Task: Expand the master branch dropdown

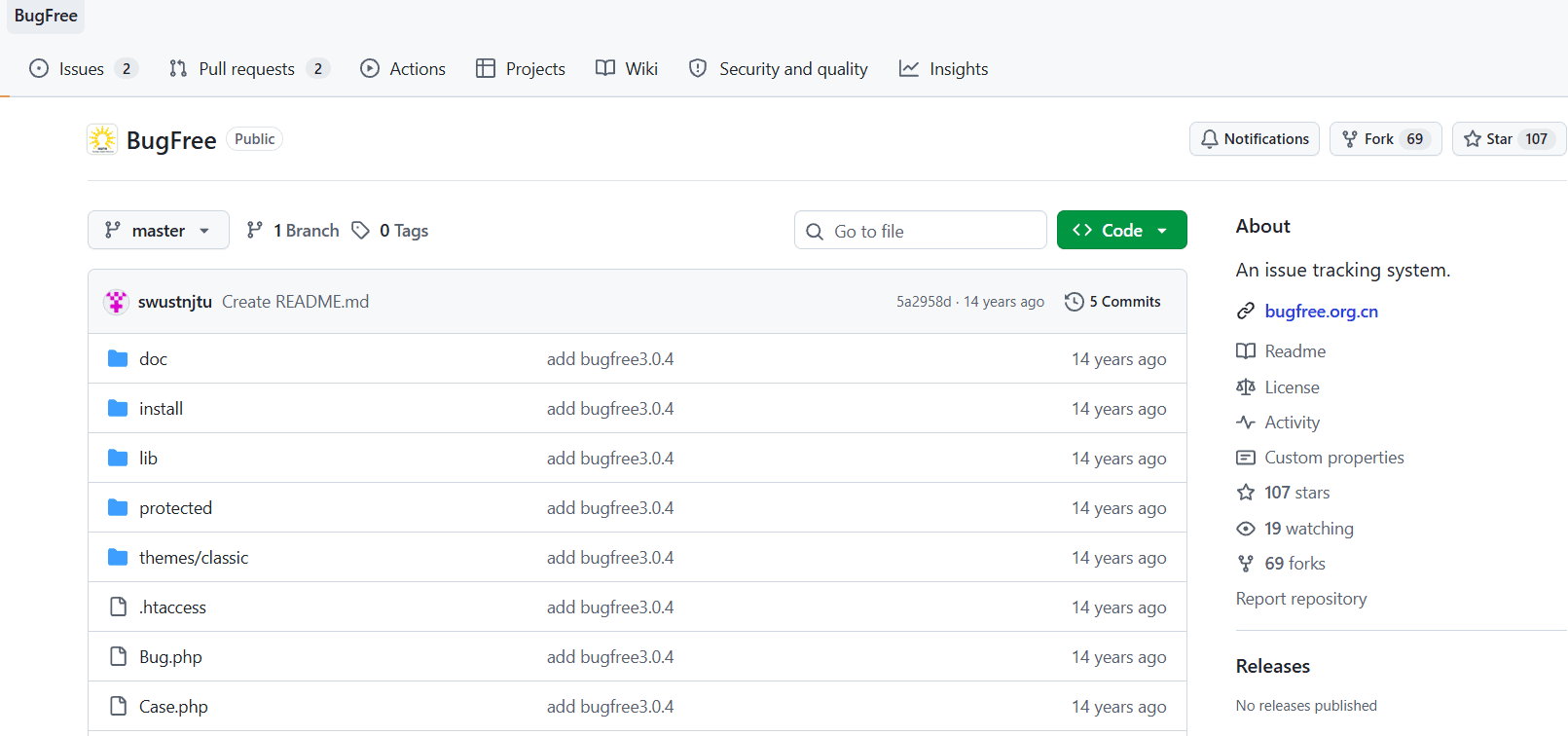Action: pyautogui.click(x=159, y=230)
